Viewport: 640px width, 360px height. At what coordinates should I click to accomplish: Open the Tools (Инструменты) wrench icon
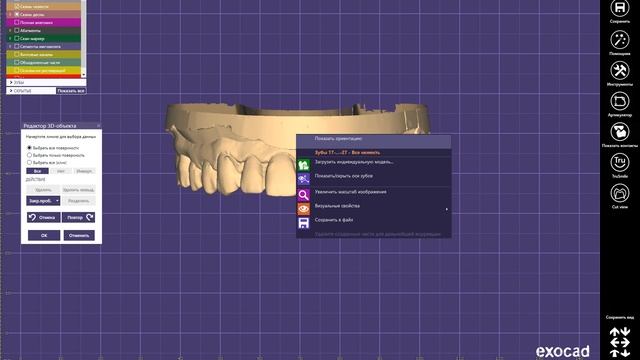pos(620,71)
